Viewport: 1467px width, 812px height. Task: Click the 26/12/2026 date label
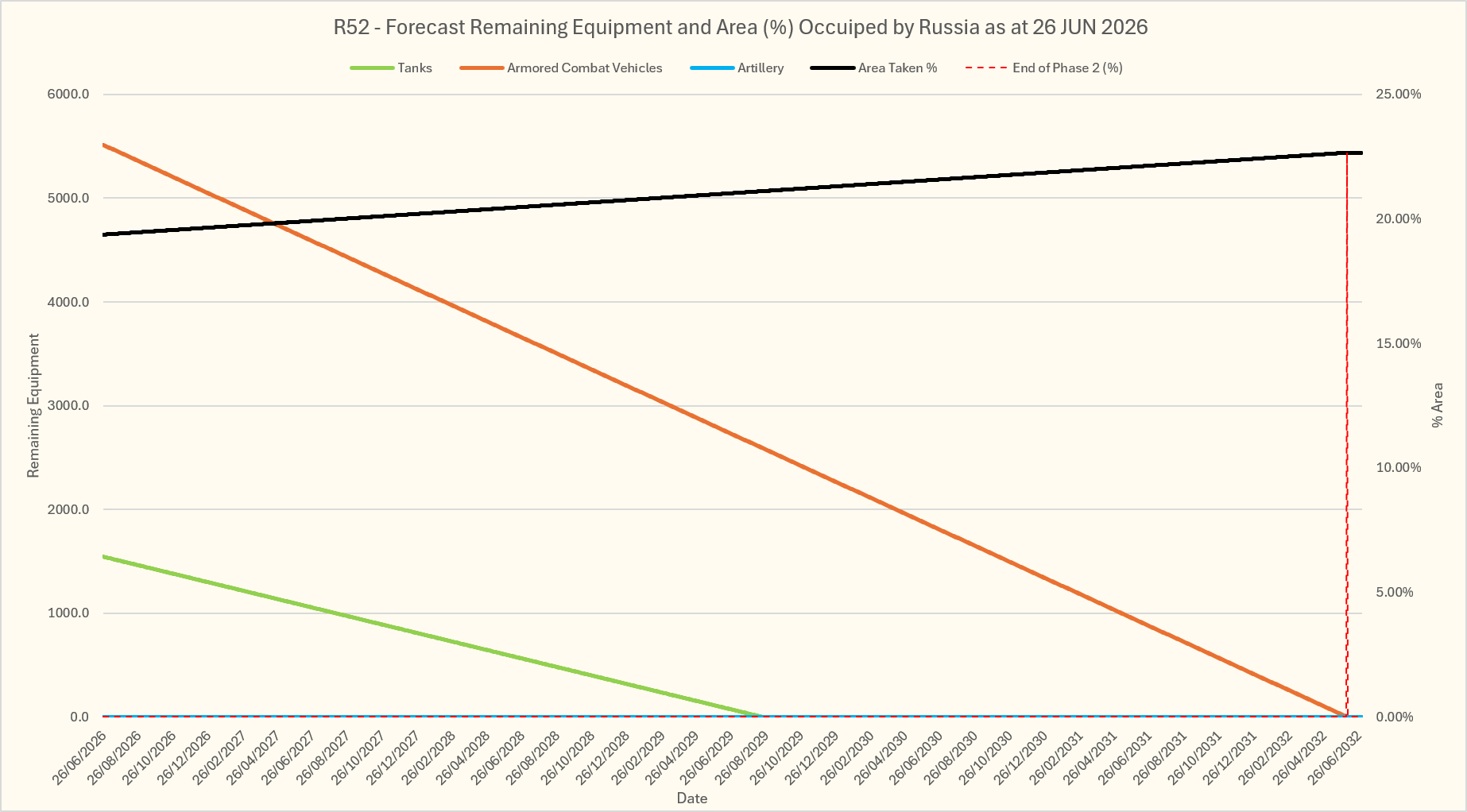click(186, 758)
